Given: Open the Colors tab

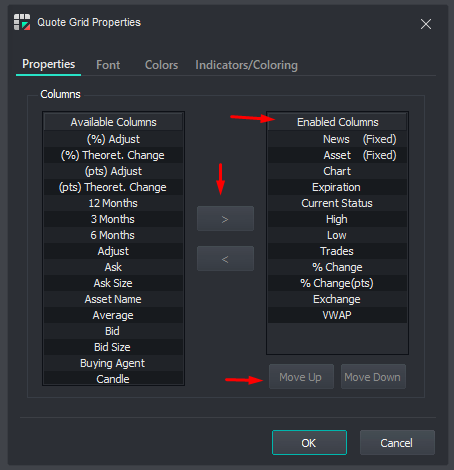Looking at the screenshot, I should 161,65.
